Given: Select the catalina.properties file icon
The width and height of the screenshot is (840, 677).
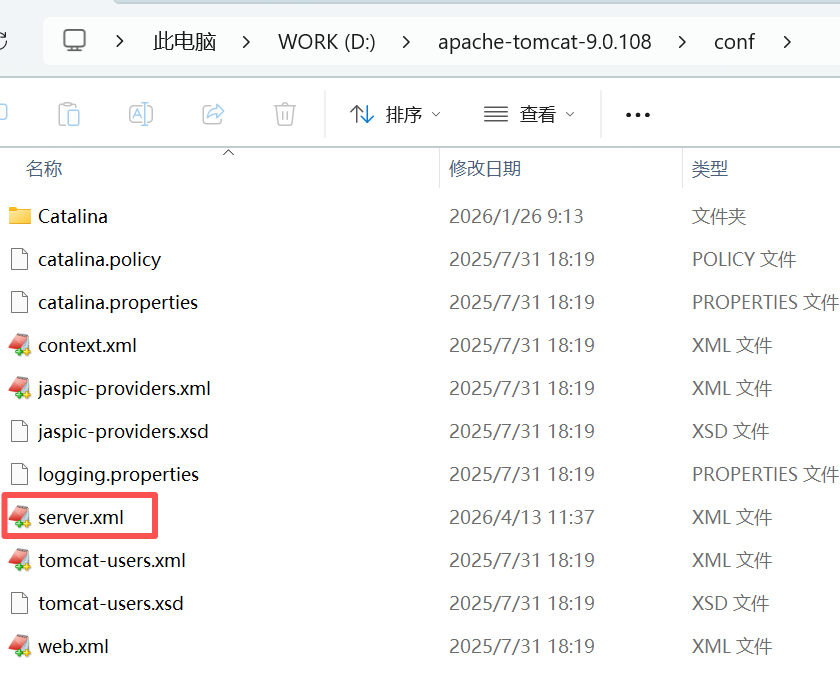Looking at the screenshot, I should (x=20, y=302).
